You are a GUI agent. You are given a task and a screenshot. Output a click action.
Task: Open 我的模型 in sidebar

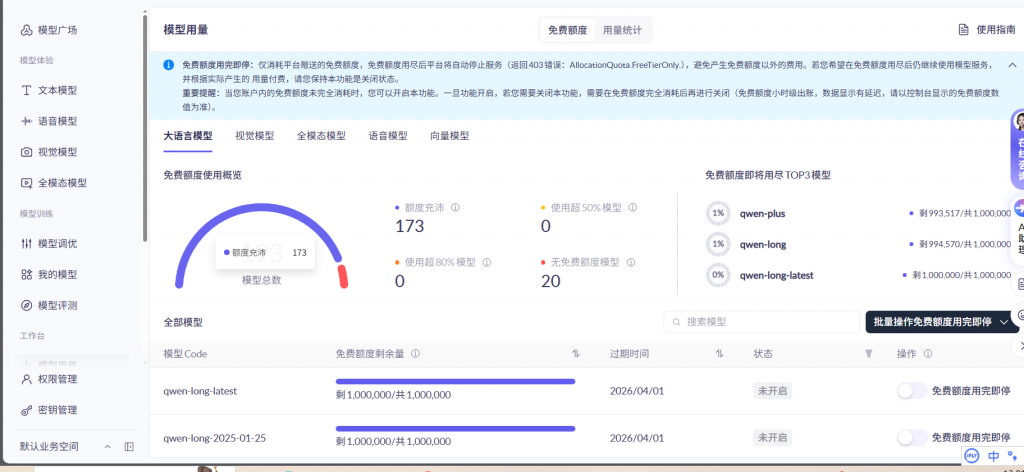tap(50, 274)
